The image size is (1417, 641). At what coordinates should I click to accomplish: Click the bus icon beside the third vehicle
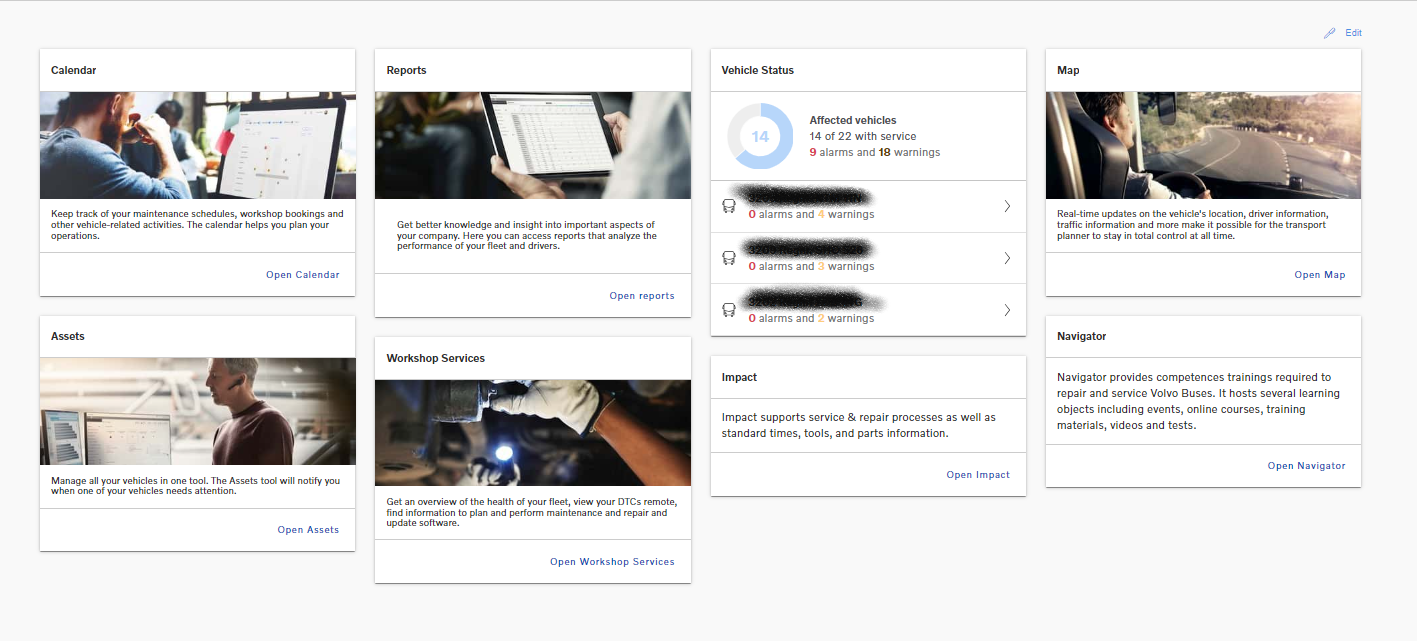pyautogui.click(x=729, y=309)
